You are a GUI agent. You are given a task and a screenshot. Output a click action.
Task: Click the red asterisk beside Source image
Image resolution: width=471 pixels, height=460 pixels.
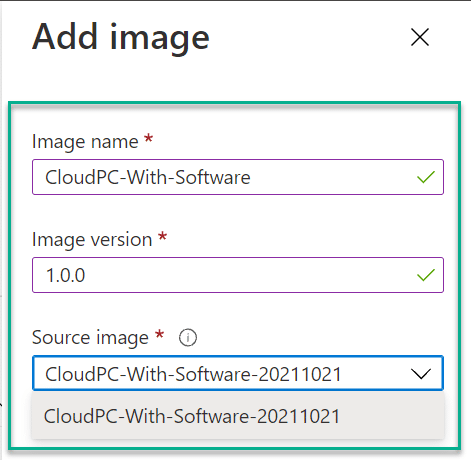(x=160, y=334)
